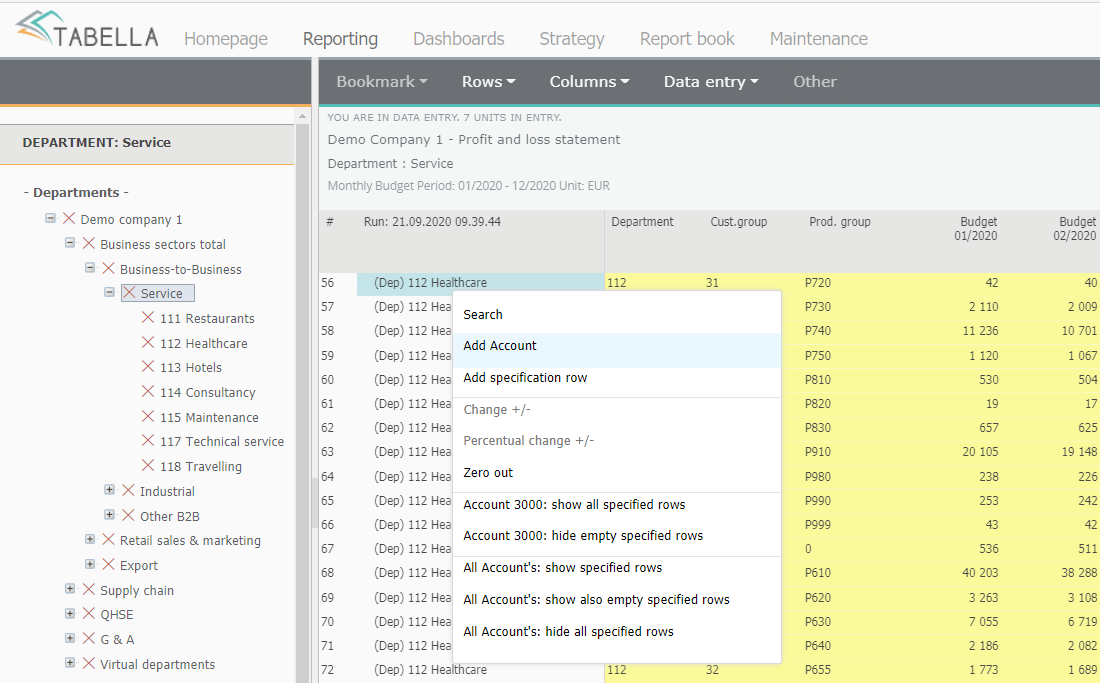Click the red X icon beside 114 Consultancy
Image resolution: width=1100 pixels, height=683 pixels.
(x=148, y=392)
